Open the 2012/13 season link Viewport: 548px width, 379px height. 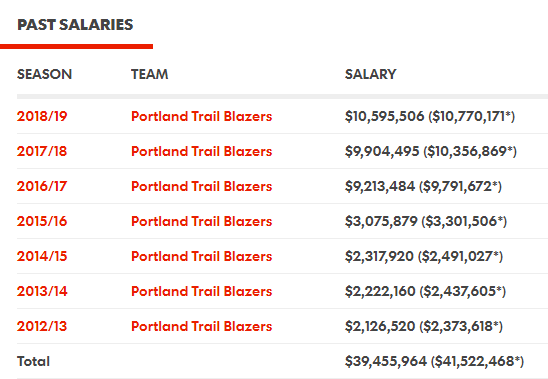coord(42,326)
